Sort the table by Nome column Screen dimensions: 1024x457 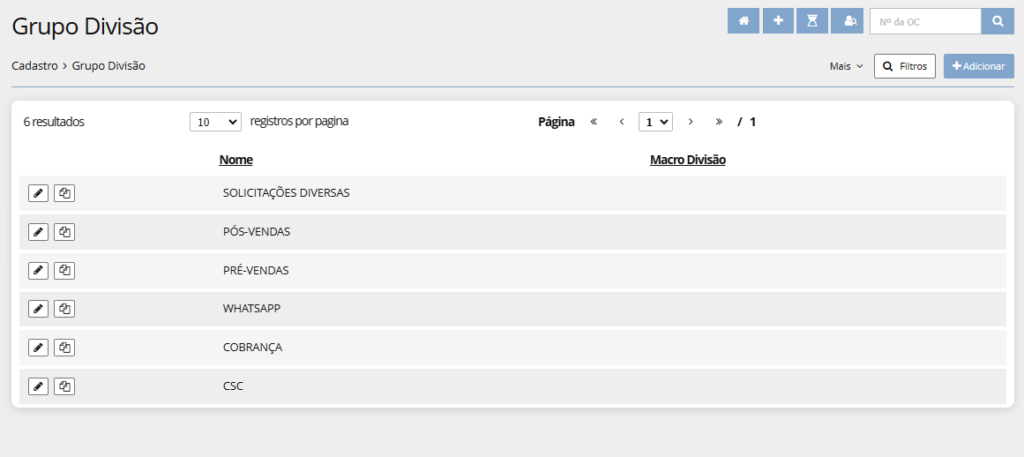[236, 160]
